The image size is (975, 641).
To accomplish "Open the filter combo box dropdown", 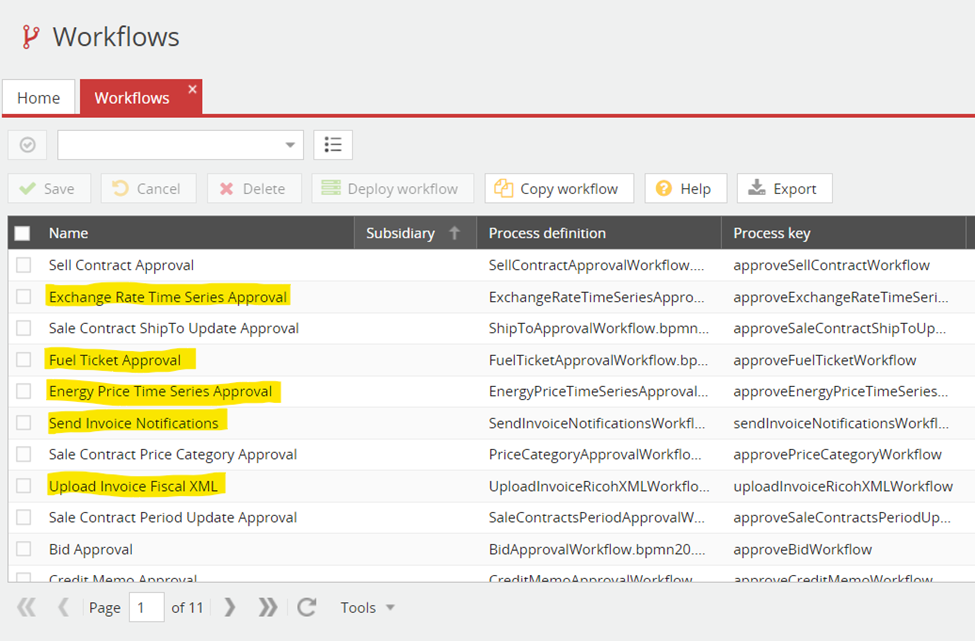I will [290, 145].
